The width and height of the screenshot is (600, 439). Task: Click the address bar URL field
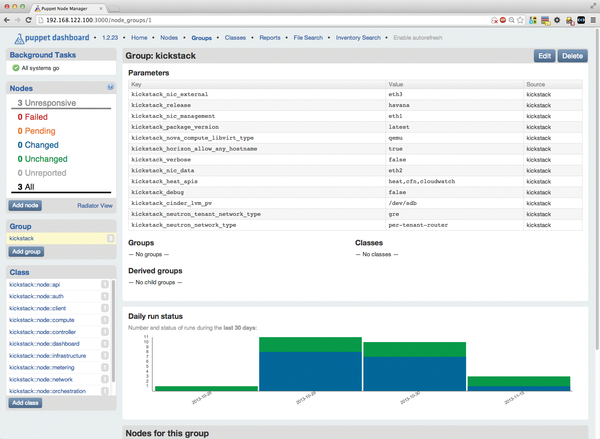(264, 20)
